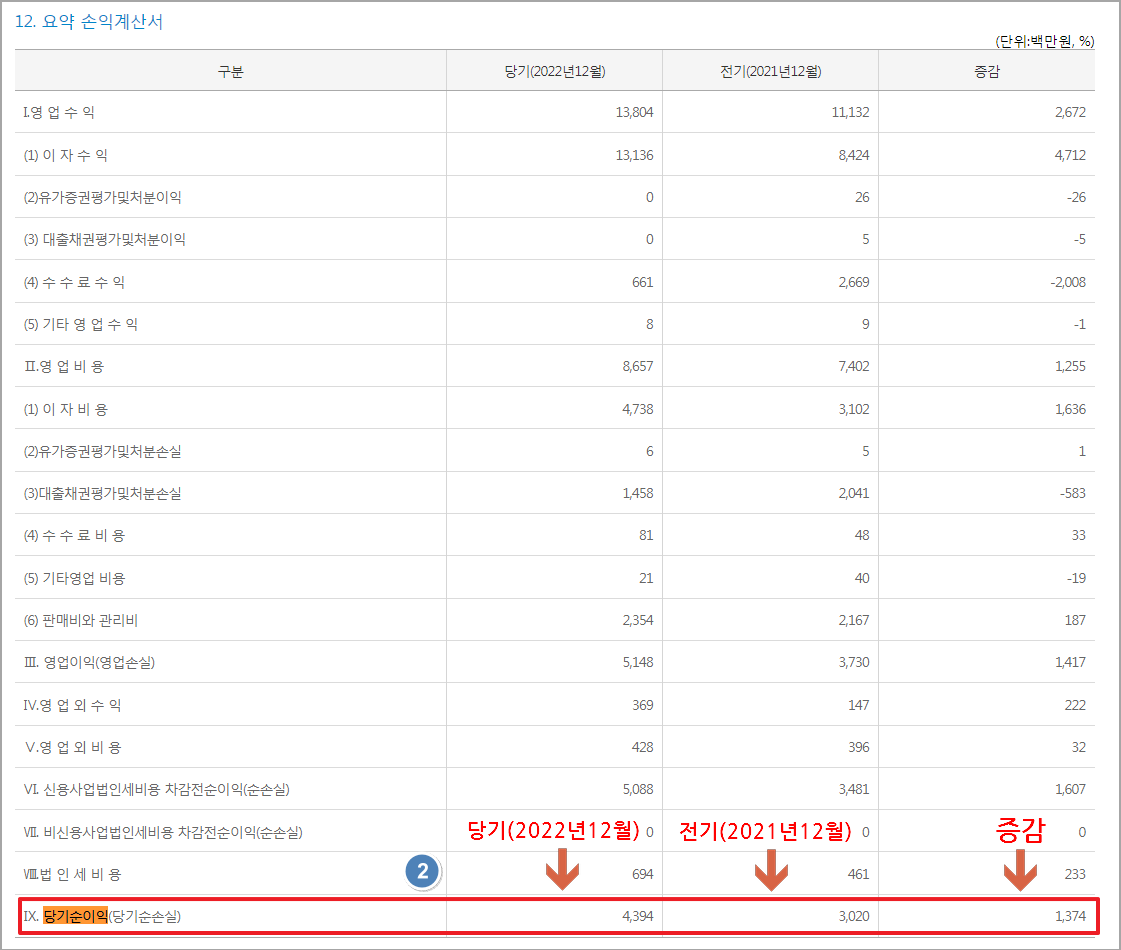Select the 증감 value 1,374 in highlighted row
The image size is (1121, 950).
(x=1072, y=915)
